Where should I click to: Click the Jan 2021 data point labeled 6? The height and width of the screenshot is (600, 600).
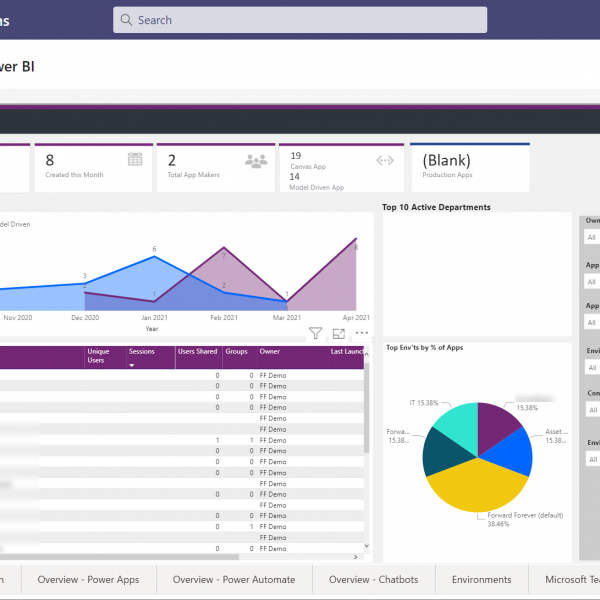tap(154, 257)
